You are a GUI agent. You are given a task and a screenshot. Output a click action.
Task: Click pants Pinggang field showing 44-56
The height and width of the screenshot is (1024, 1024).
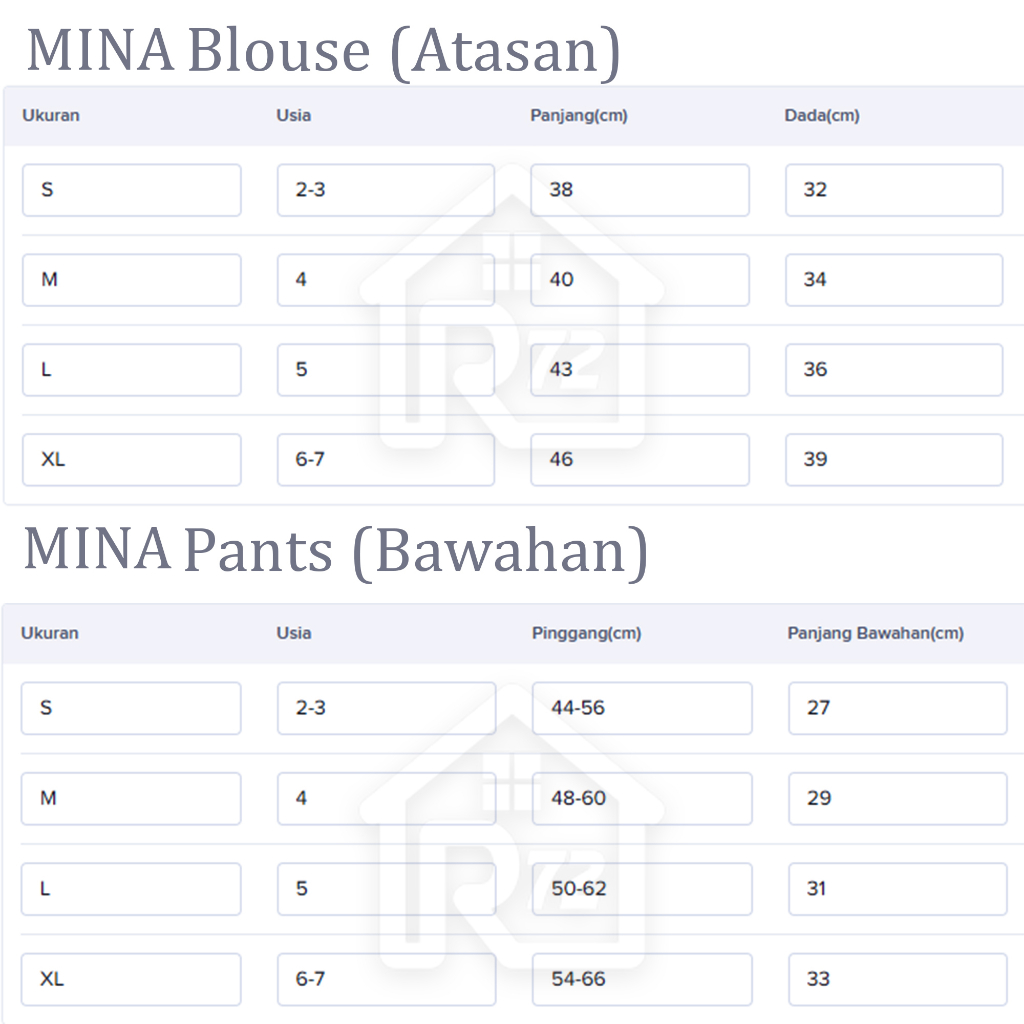[x=641, y=708]
